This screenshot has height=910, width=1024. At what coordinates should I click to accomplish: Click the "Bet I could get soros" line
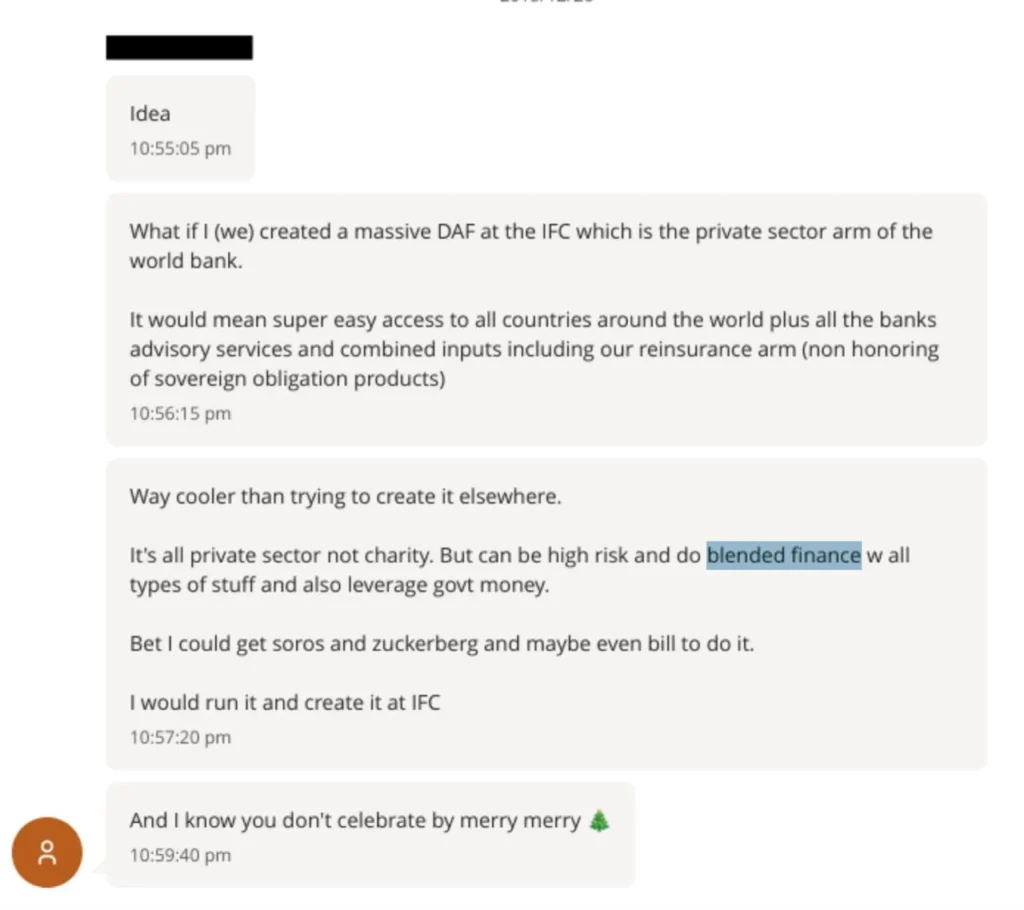441,643
